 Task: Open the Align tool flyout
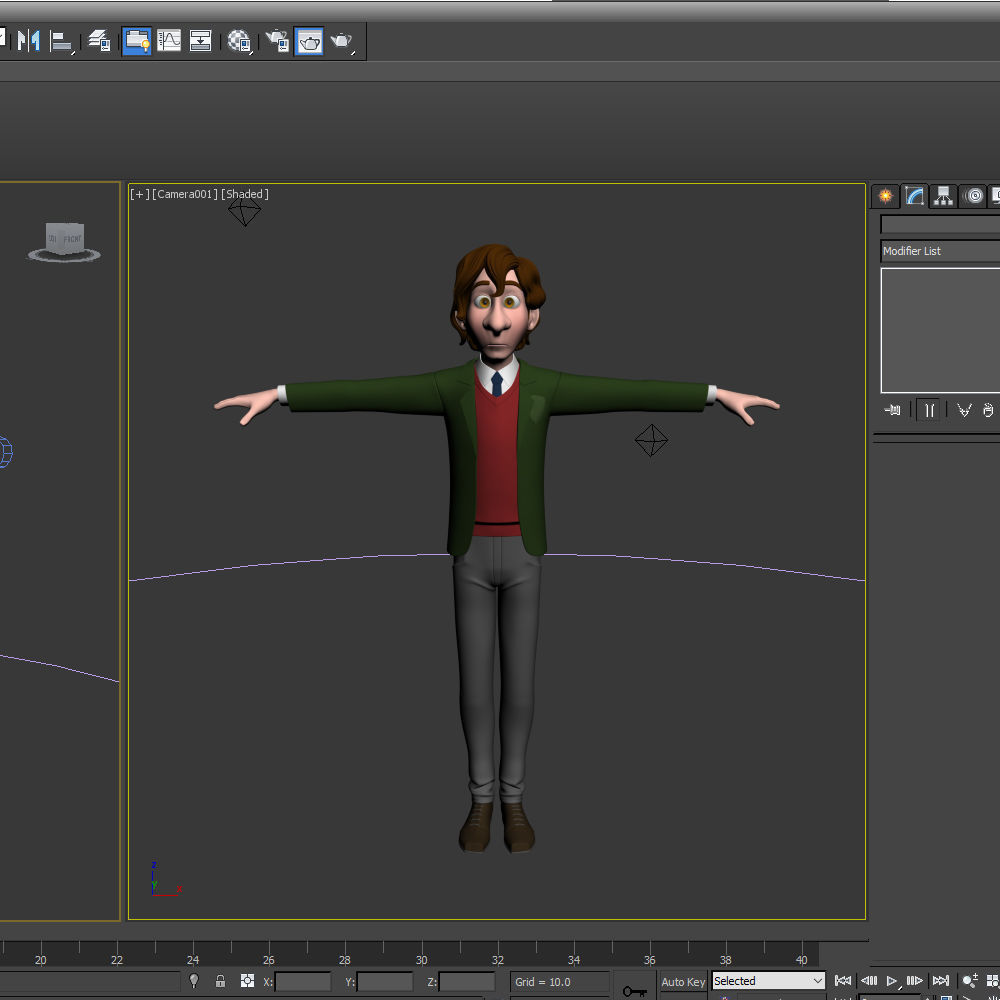pyautogui.click(x=62, y=41)
